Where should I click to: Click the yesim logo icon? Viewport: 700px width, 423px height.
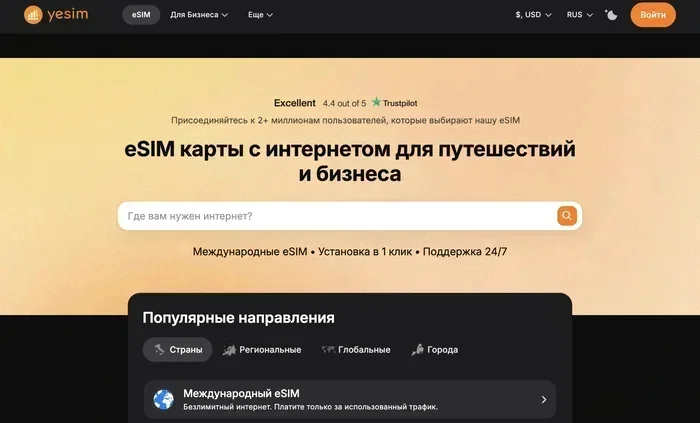click(x=33, y=15)
